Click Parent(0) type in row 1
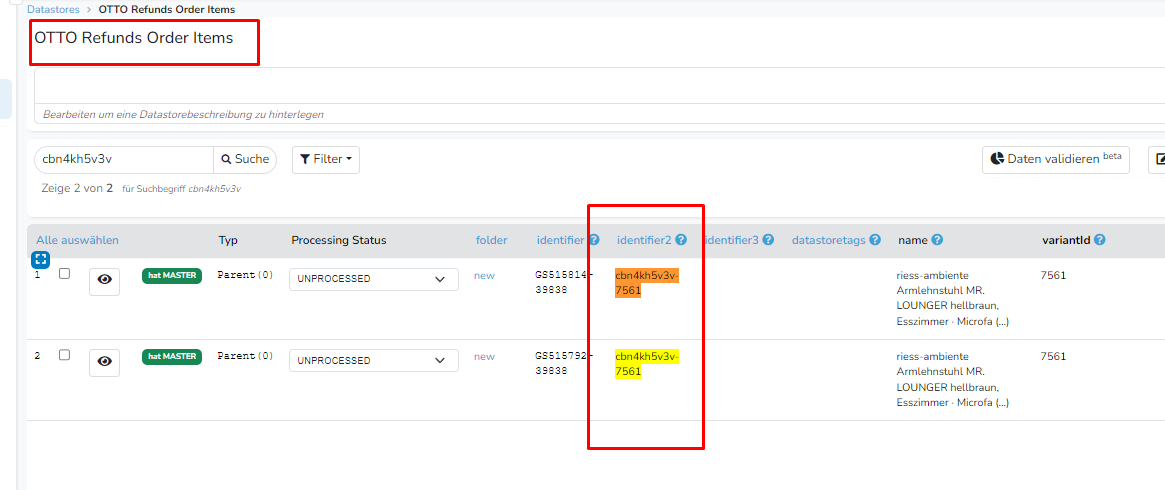Viewport: 1165px width, 490px height. [x=245, y=275]
